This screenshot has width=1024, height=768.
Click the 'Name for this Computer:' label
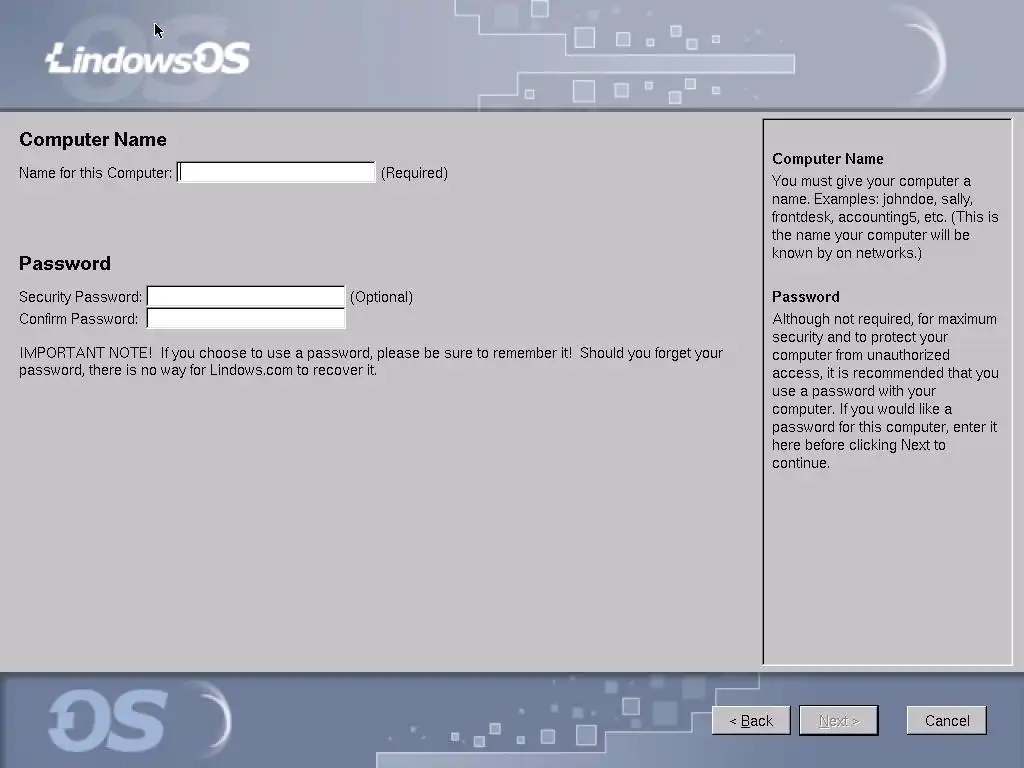pyautogui.click(x=95, y=173)
